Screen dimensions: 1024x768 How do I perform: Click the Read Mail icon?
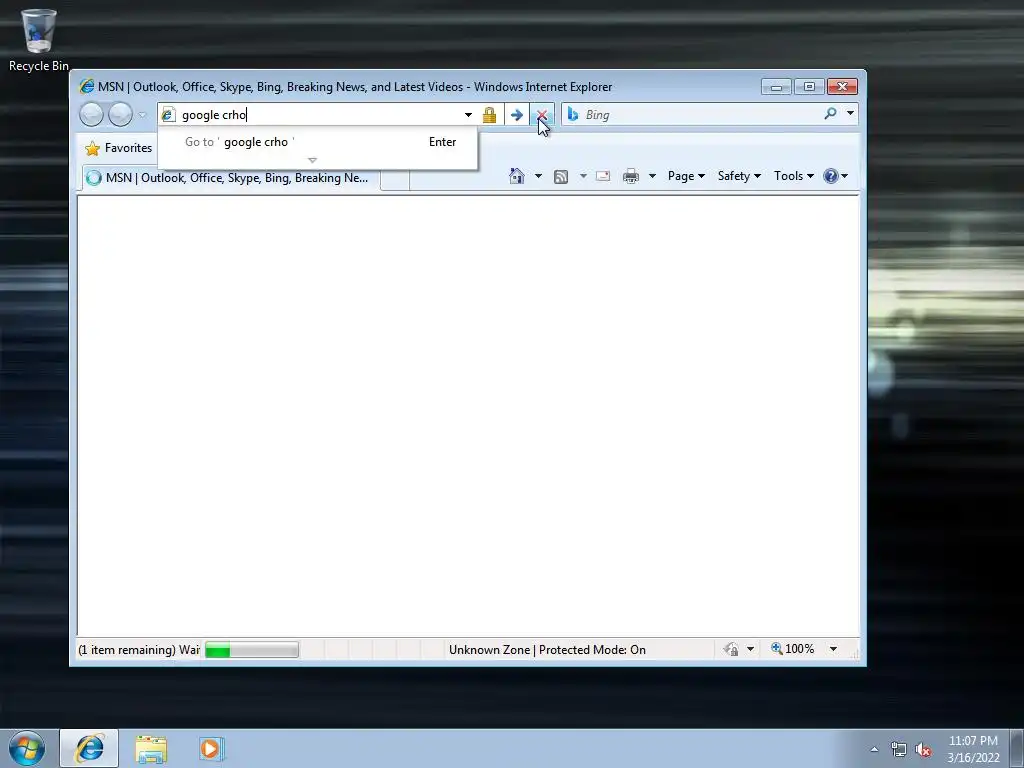click(603, 176)
